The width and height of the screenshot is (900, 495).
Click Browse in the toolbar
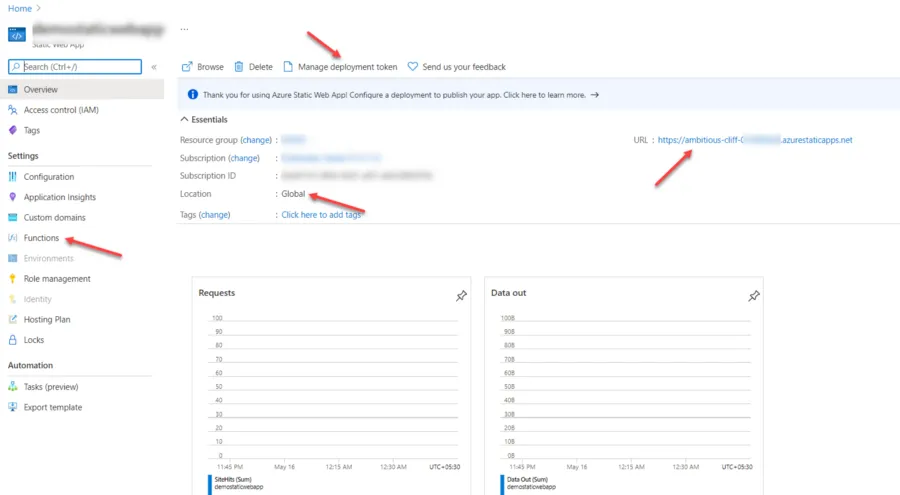click(210, 67)
